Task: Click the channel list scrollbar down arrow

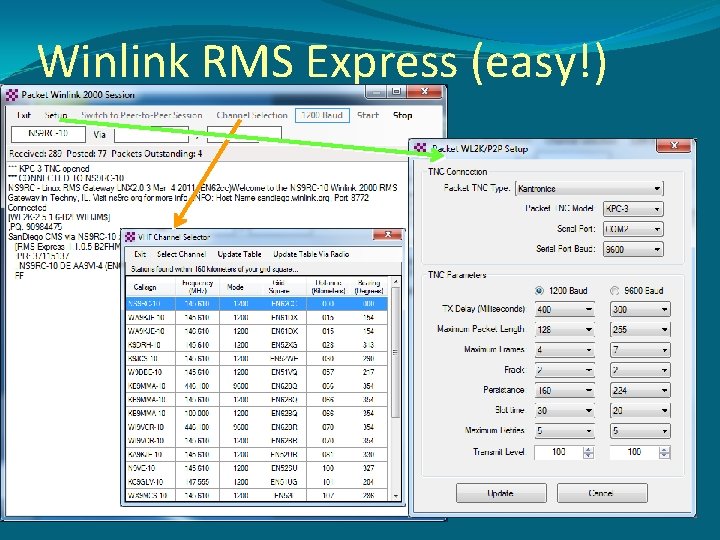Action: point(395,496)
